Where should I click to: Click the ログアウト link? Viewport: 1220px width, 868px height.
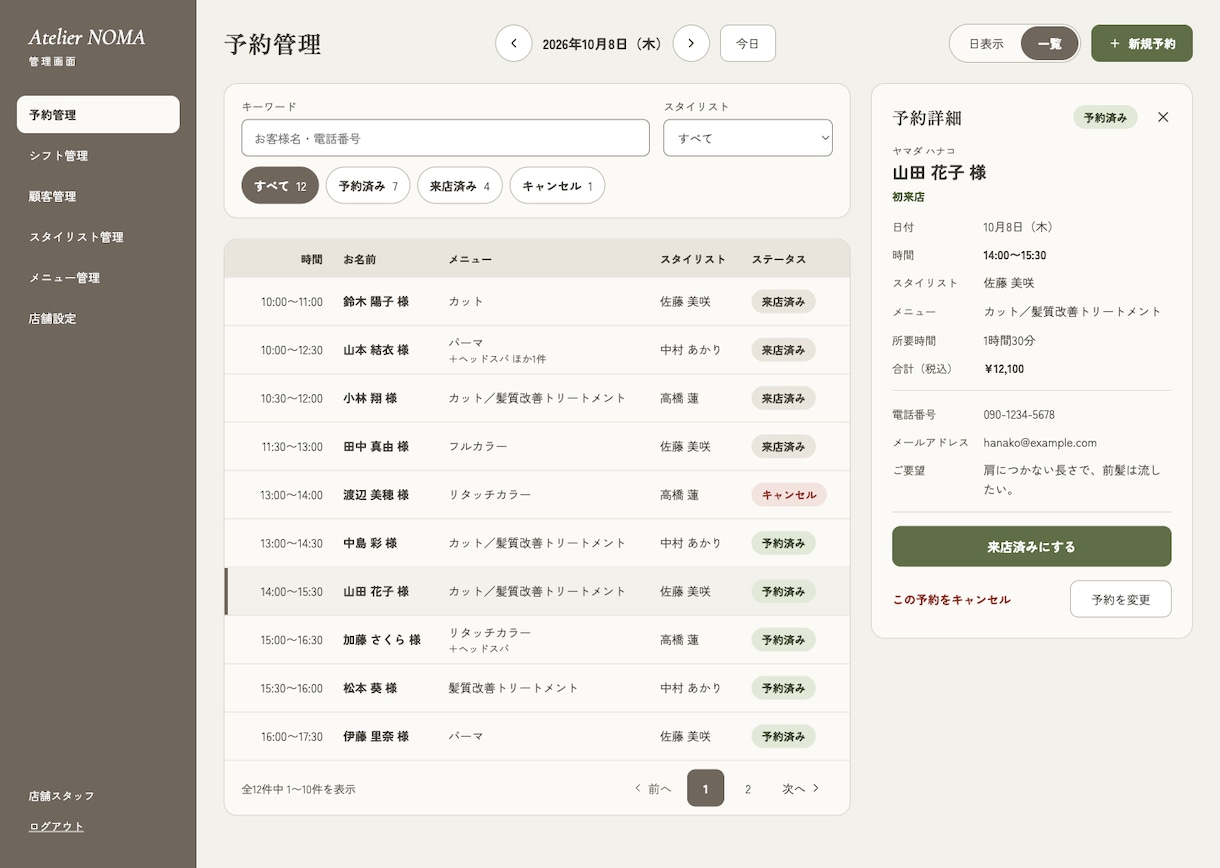point(57,826)
